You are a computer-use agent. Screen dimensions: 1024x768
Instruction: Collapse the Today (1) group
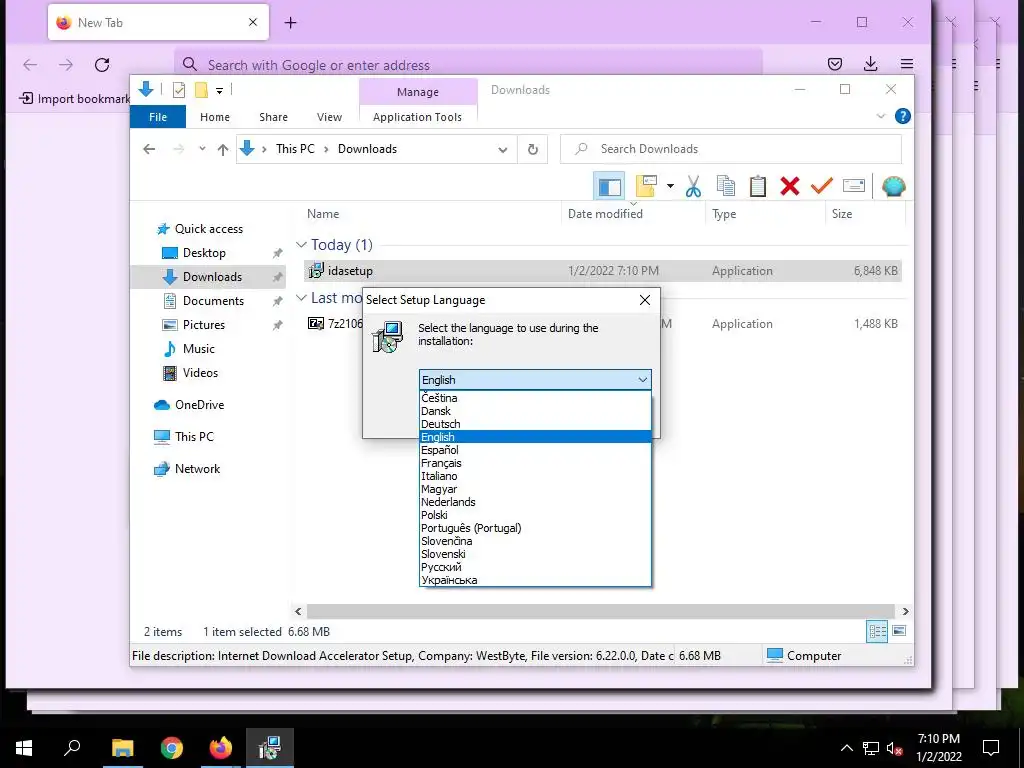pos(301,245)
